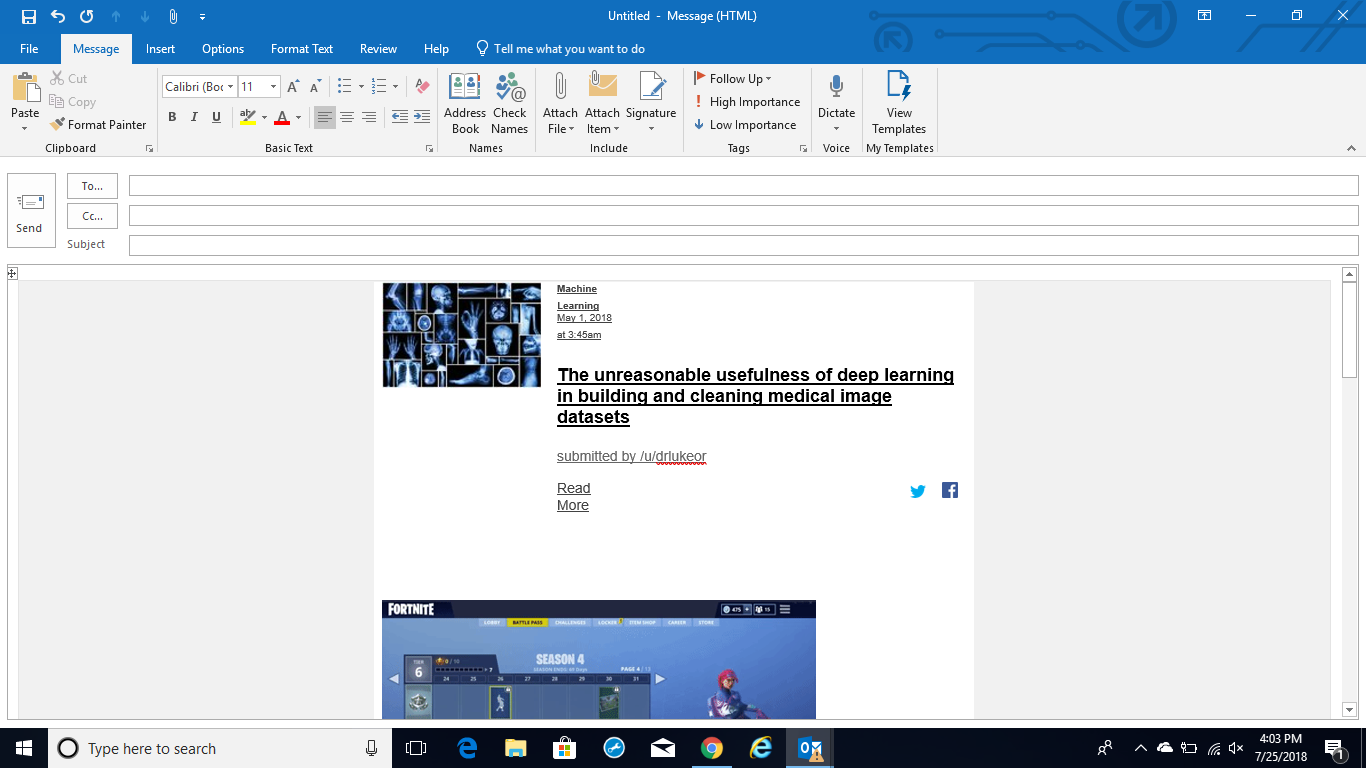
Task: Grow the font size with the larger A icon
Action: [293, 87]
